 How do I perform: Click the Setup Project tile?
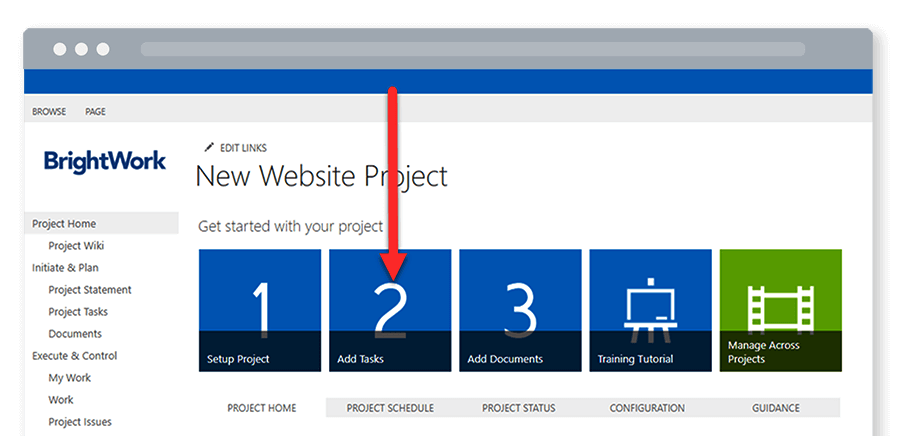(260, 310)
